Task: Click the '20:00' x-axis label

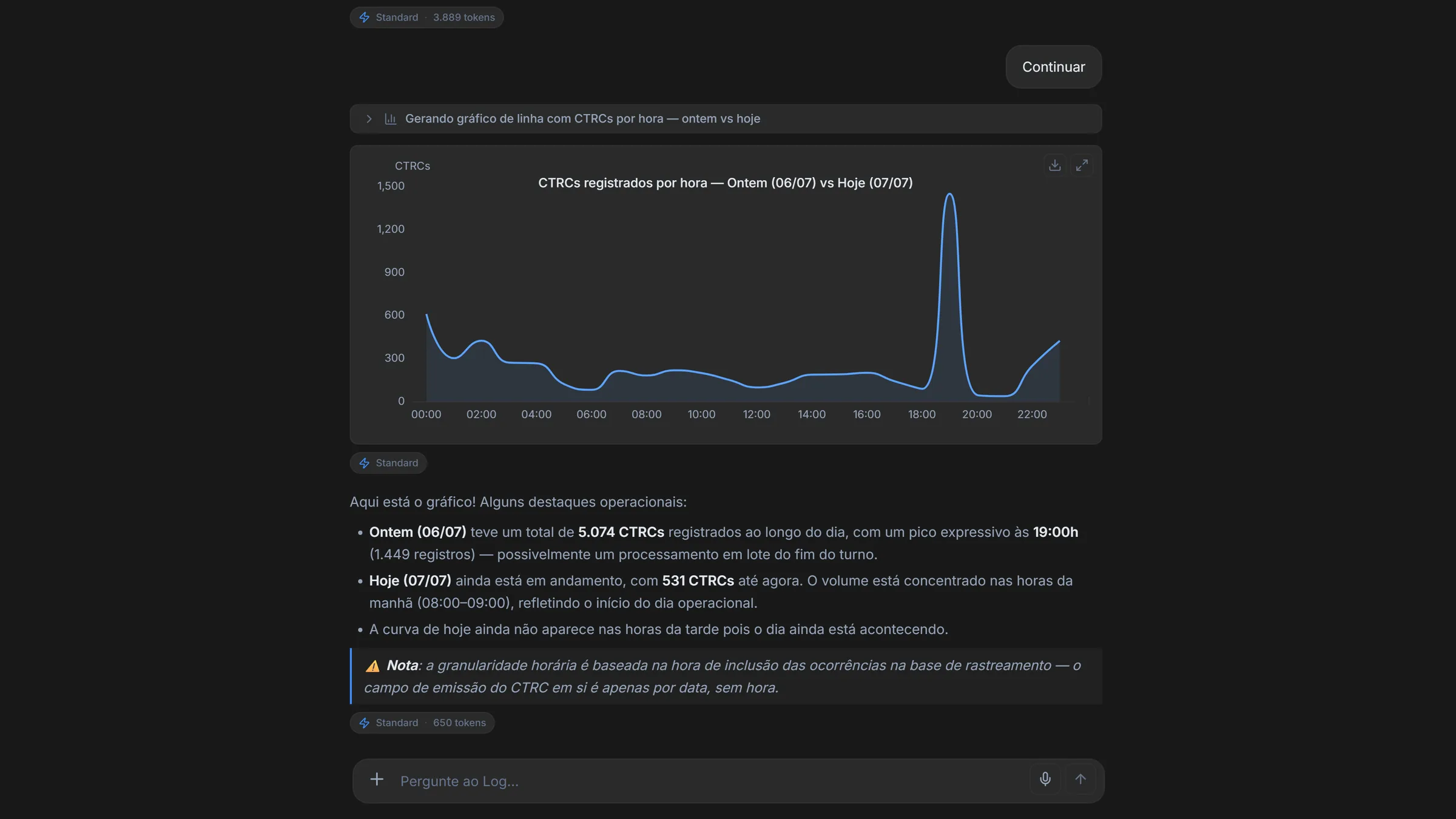Action: point(977,414)
